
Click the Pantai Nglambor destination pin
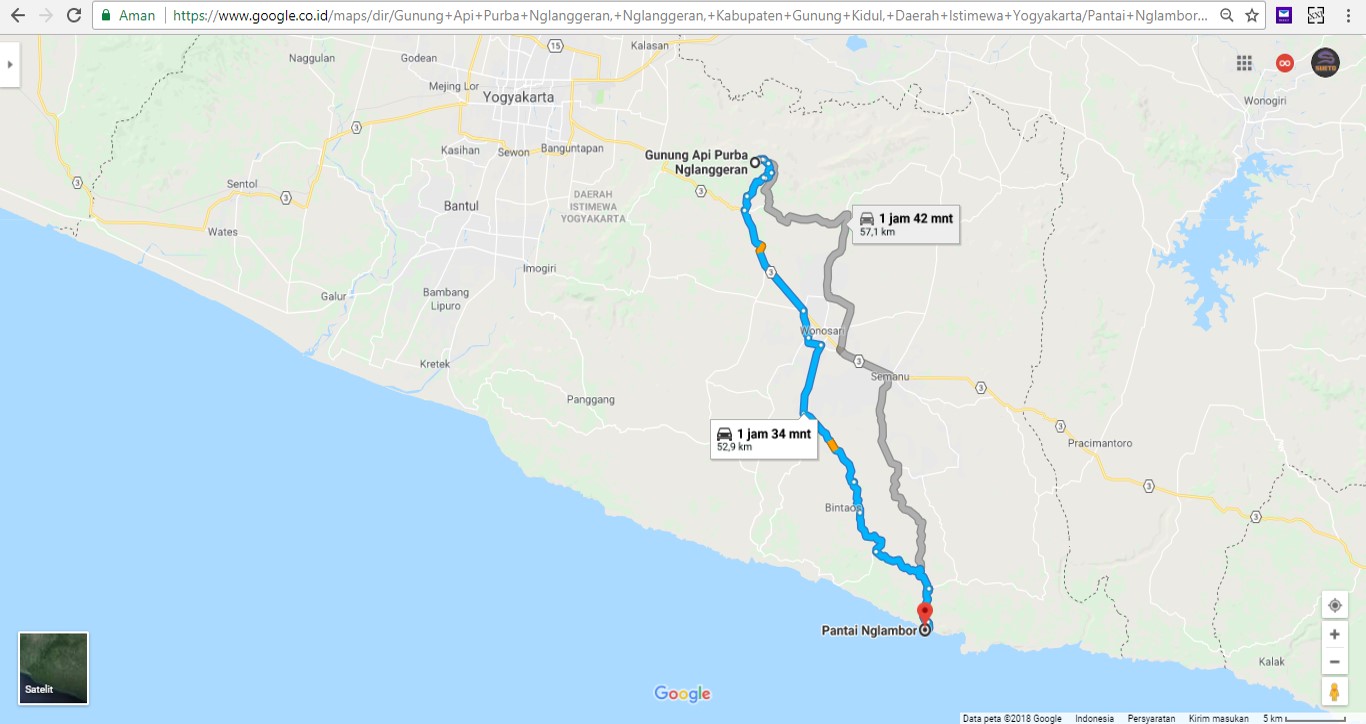tap(925, 613)
